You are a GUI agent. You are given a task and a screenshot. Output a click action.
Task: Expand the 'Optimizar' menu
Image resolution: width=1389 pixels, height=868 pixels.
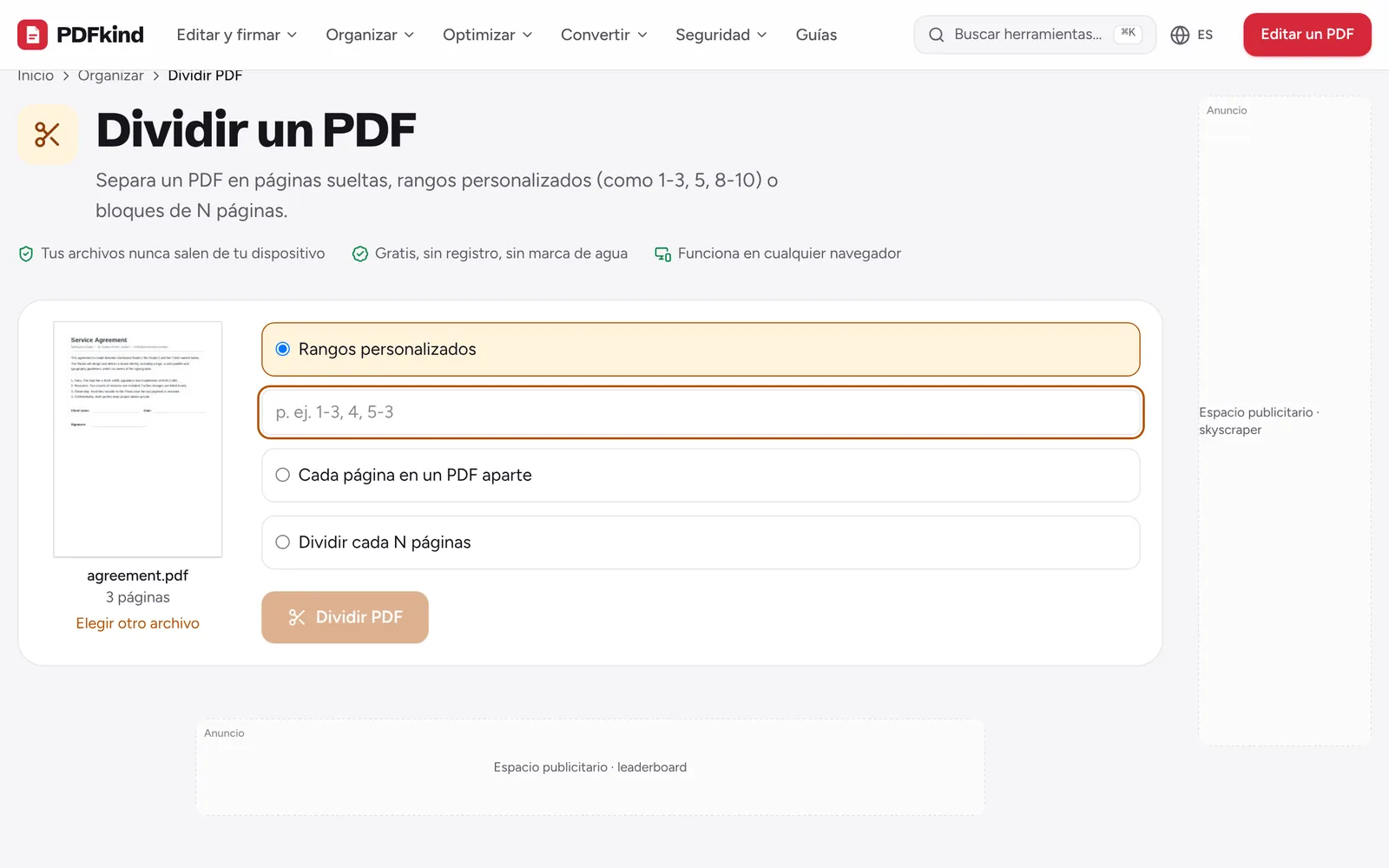[x=487, y=35]
